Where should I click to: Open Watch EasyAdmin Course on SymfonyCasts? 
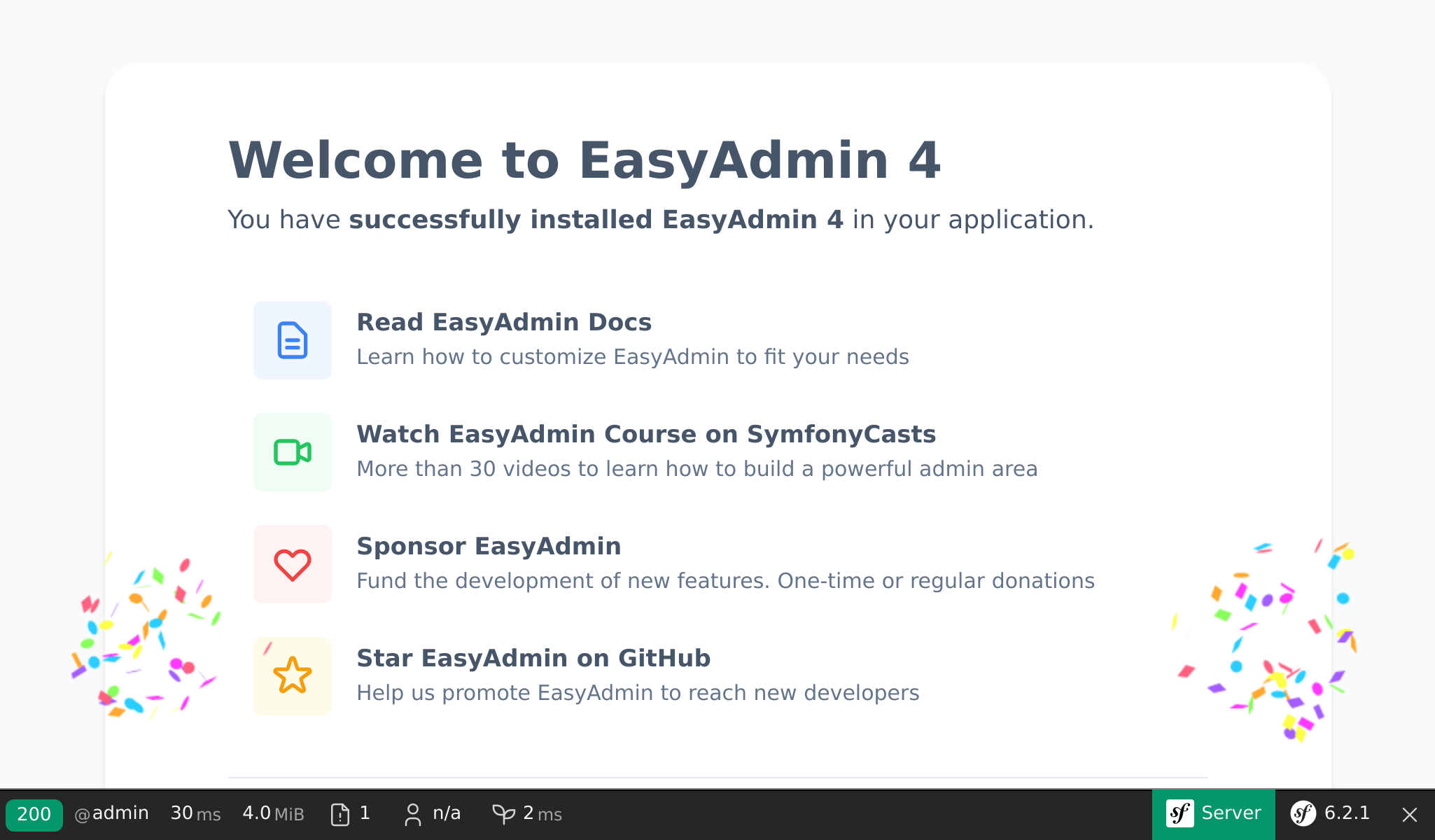click(646, 434)
